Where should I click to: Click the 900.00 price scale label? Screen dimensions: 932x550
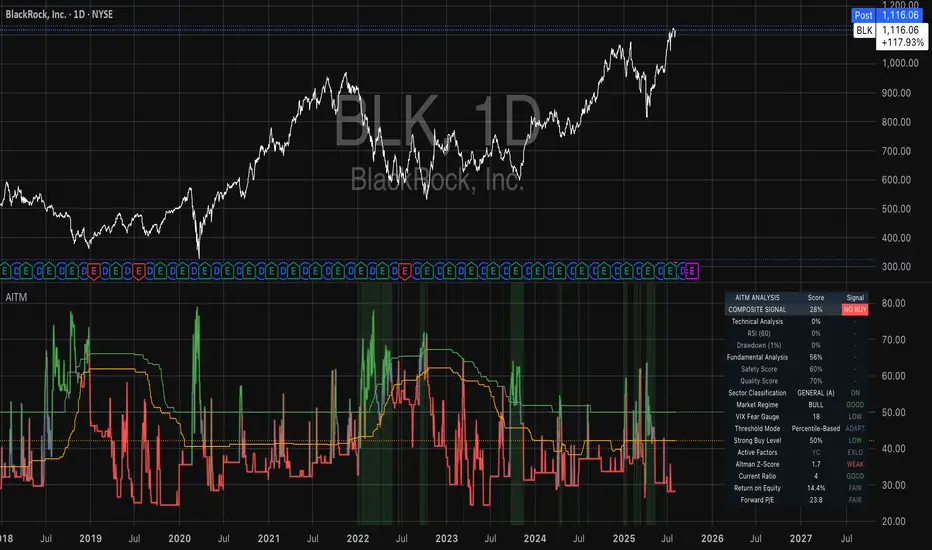896,93
